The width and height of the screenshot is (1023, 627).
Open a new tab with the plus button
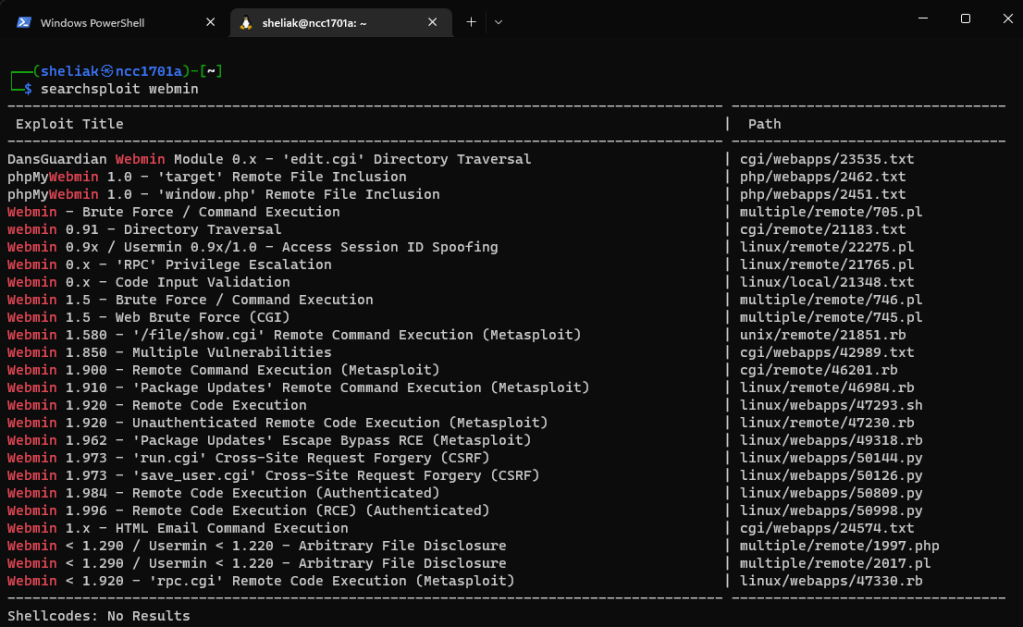coord(471,22)
